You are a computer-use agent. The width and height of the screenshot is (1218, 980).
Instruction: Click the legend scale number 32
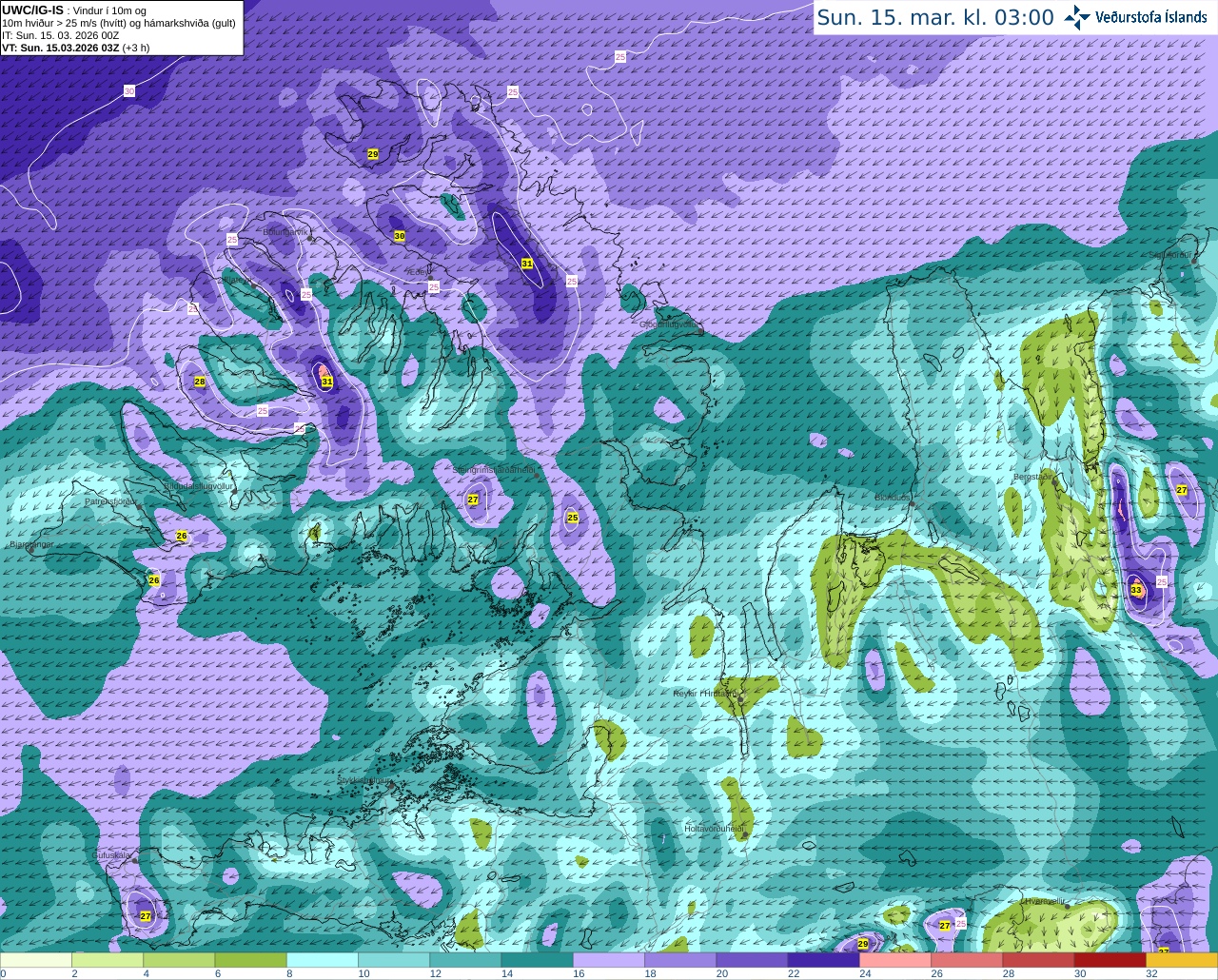coord(1151,973)
